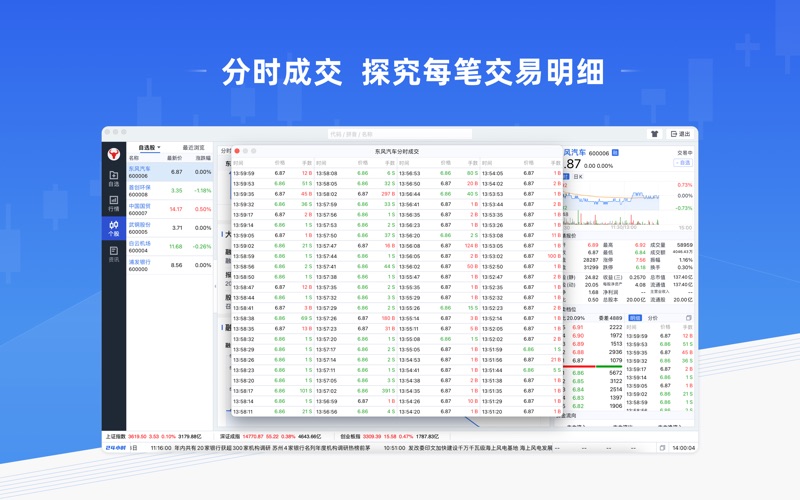Click the + 自选 add-to-watchlist button
The width and height of the screenshot is (800, 500).
[x=683, y=163]
